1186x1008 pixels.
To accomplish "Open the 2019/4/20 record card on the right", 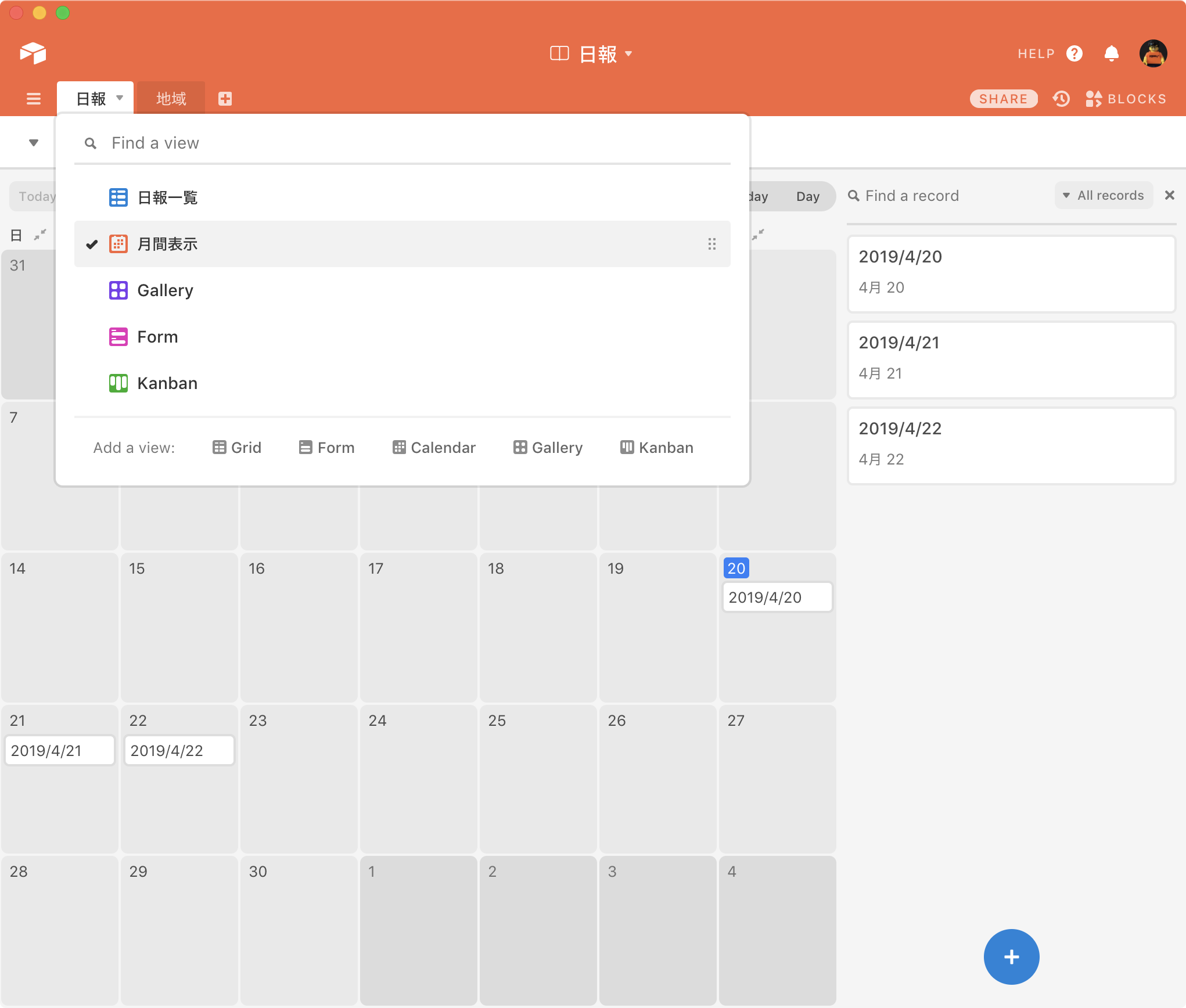I will [1011, 273].
